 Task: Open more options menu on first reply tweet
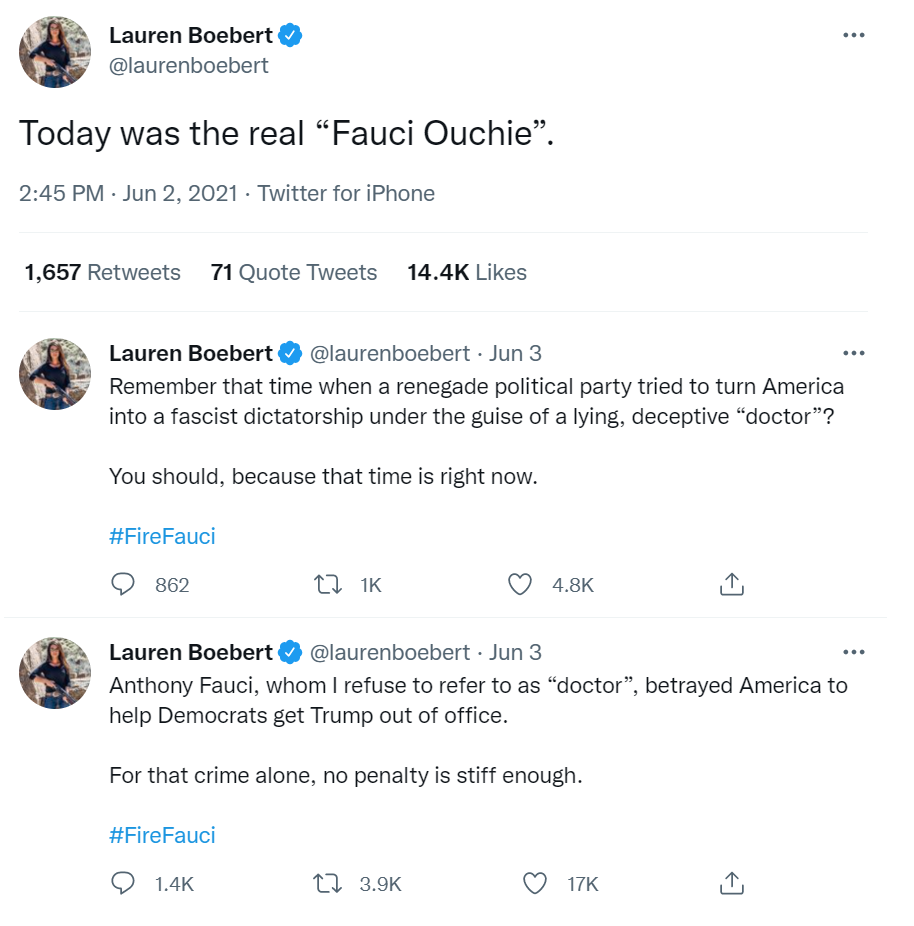[853, 353]
